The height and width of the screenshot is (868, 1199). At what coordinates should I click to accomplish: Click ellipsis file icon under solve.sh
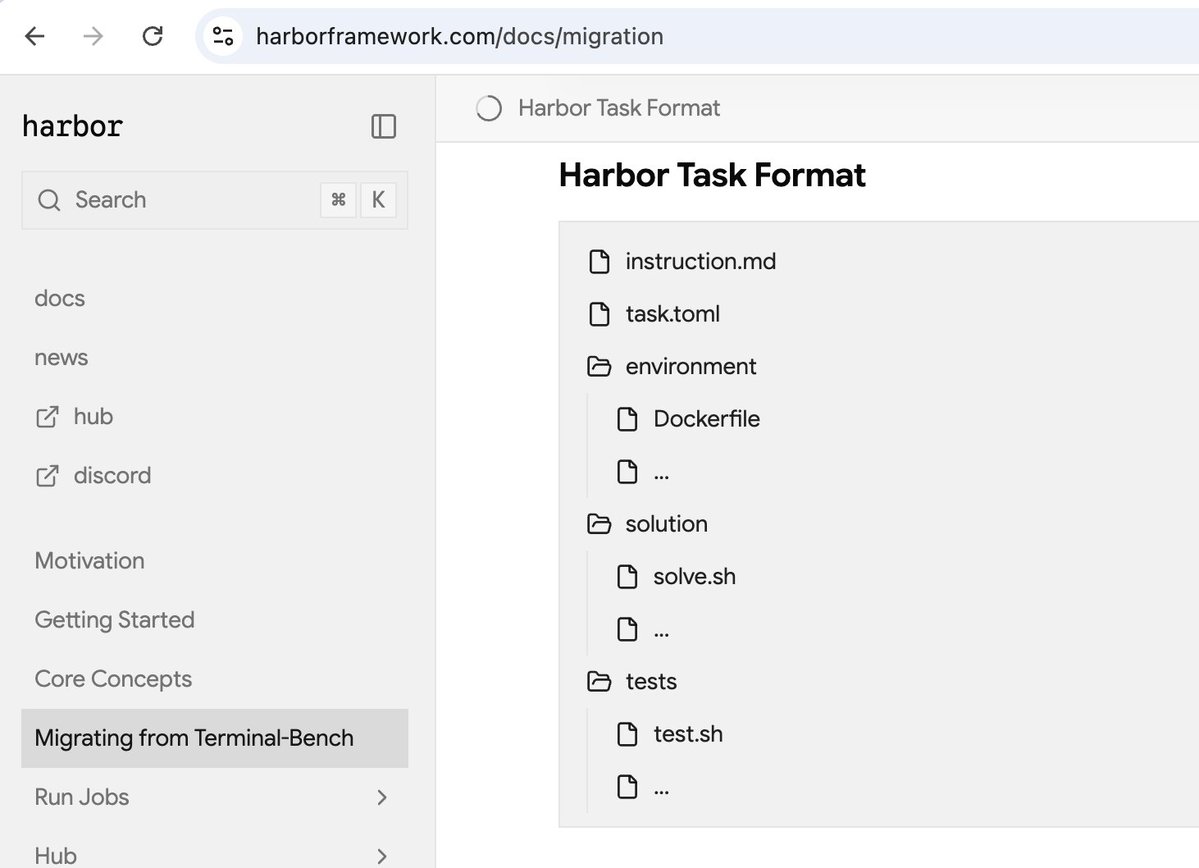tap(627, 629)
